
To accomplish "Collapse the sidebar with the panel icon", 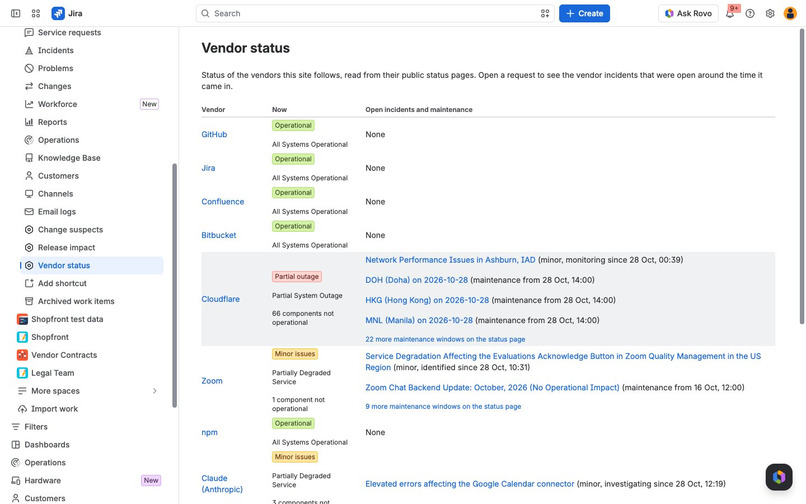I will [15, 13].
